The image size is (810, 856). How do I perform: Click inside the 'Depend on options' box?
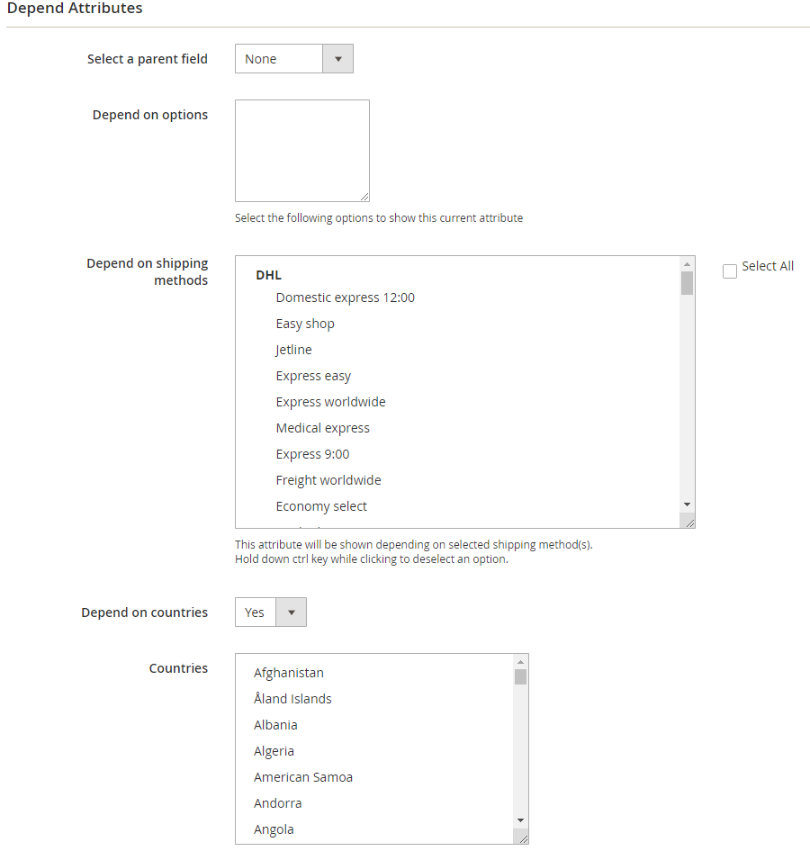coord(302,150)
